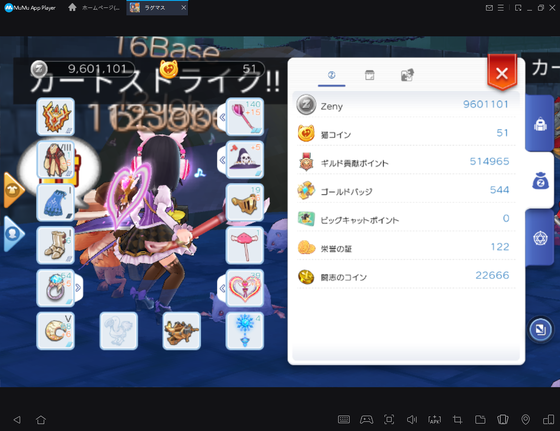This screenshot has width=560, height=431.
Task: Switch to the exchange items tab
Action: [x=407, y=75]
